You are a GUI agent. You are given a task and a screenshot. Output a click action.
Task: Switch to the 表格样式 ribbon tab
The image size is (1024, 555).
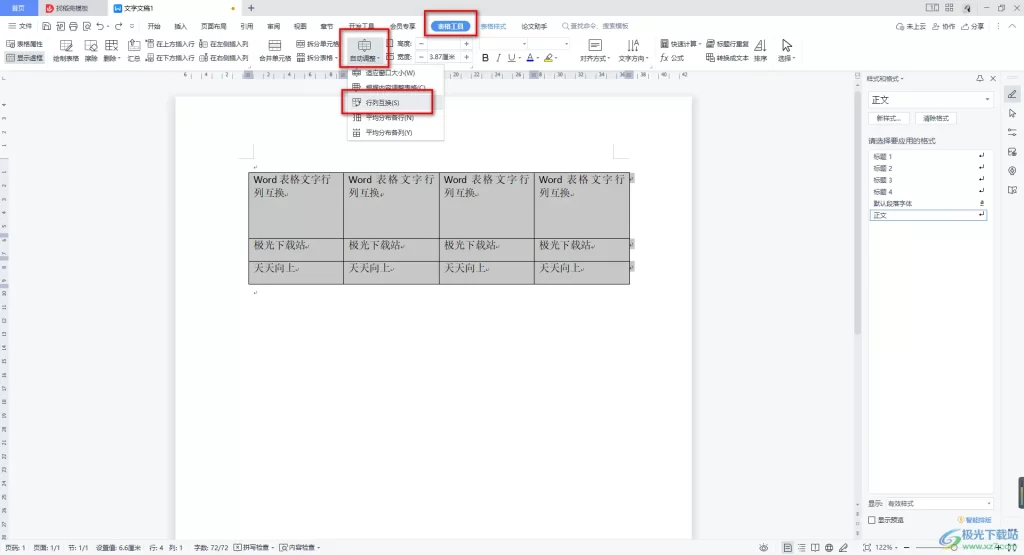tap(493, 25)
